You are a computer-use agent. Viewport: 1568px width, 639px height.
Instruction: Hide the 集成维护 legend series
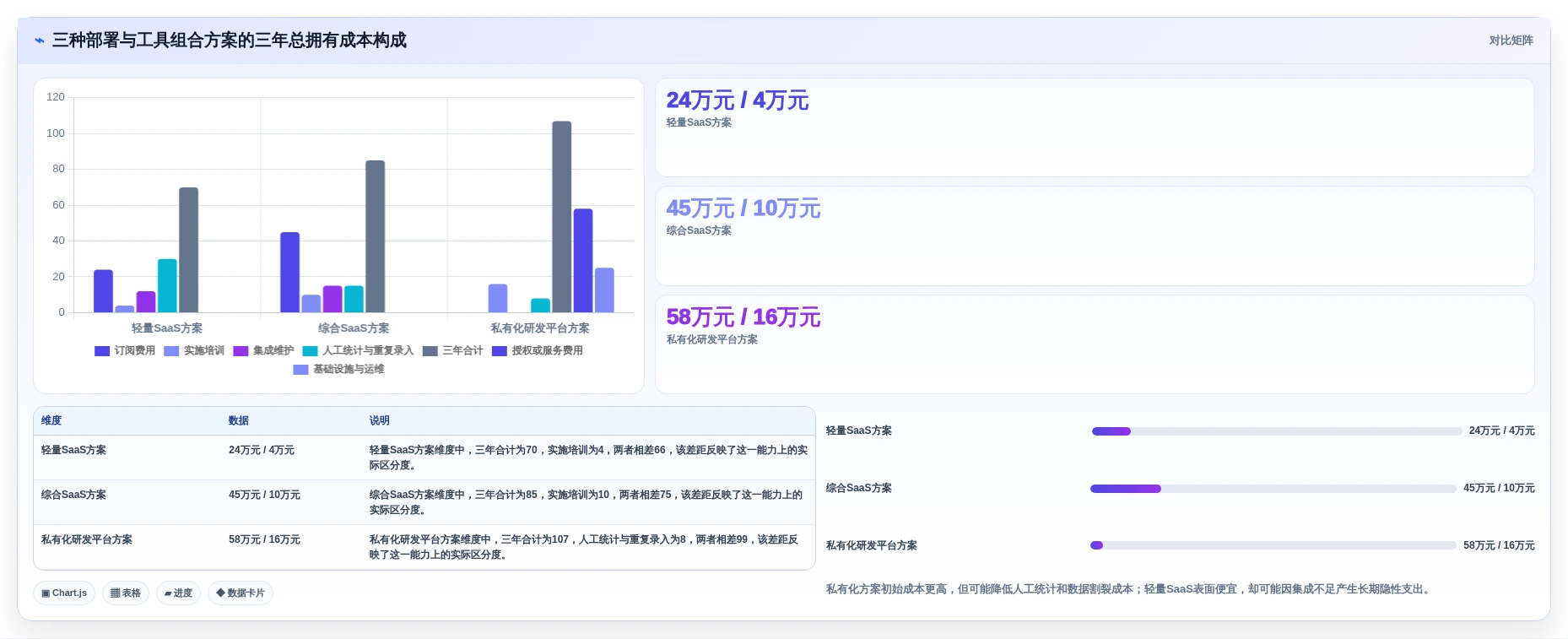(x=263, y=350)
